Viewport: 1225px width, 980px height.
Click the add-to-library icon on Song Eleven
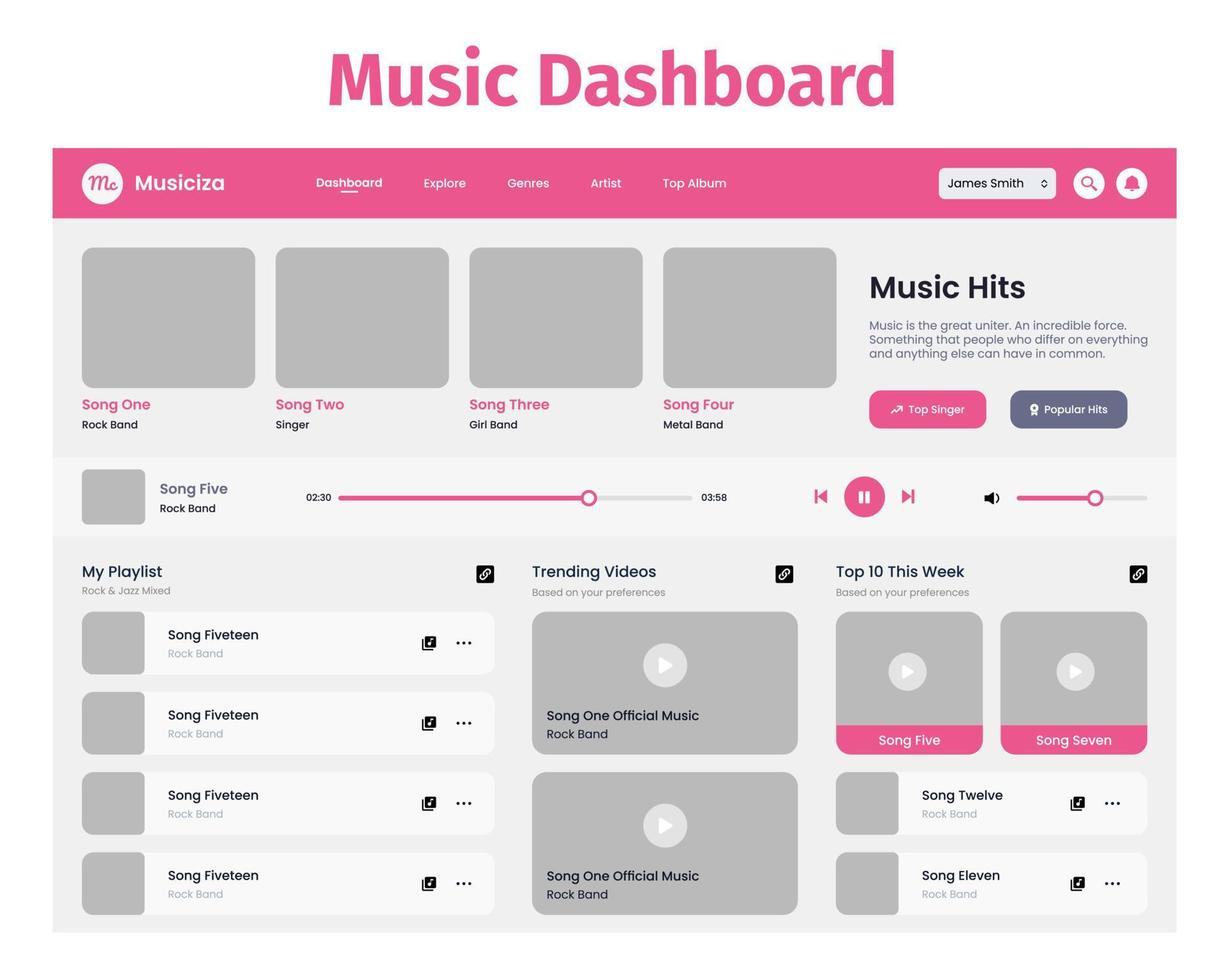(1078, 884)
